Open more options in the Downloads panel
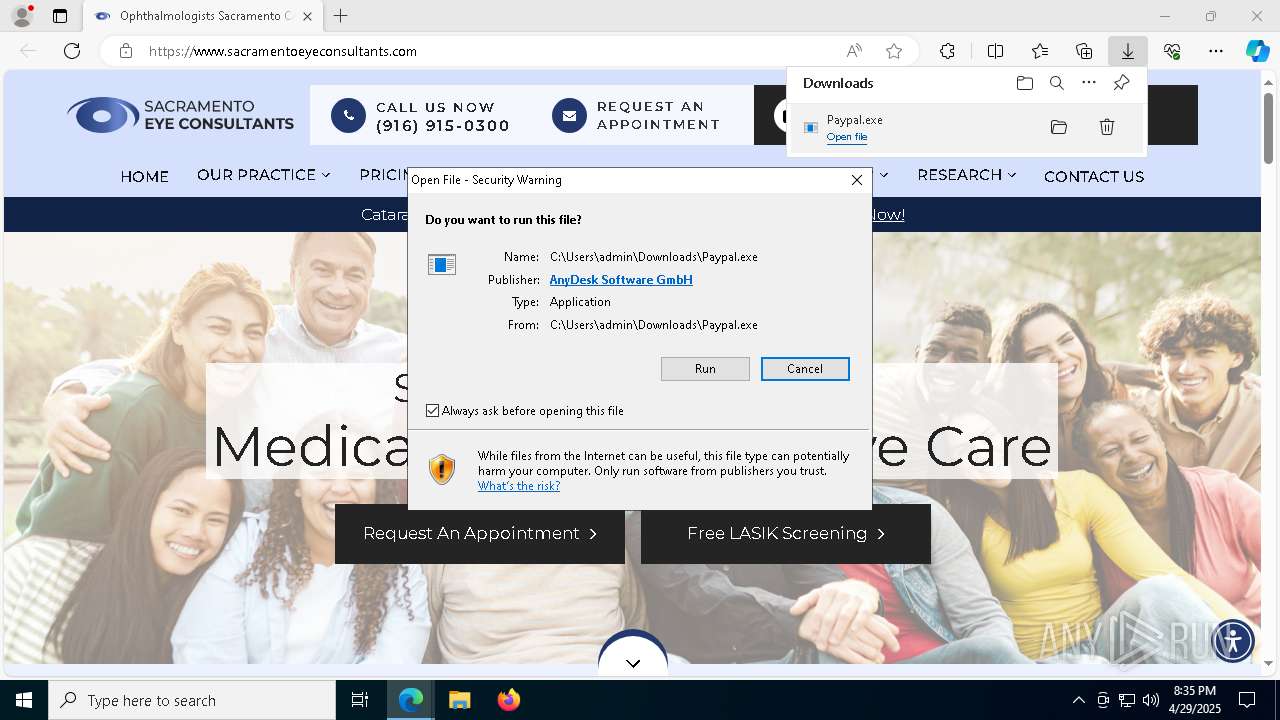1280x720 pixels. pyautogui.click(x=1089, y=83)
